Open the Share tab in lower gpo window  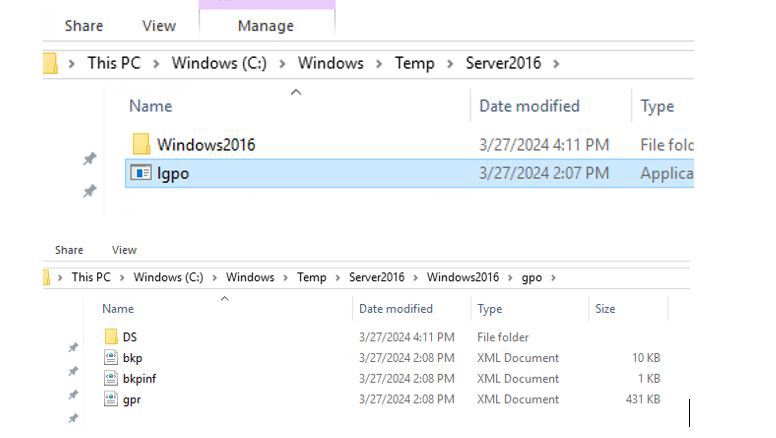point(69,250)
